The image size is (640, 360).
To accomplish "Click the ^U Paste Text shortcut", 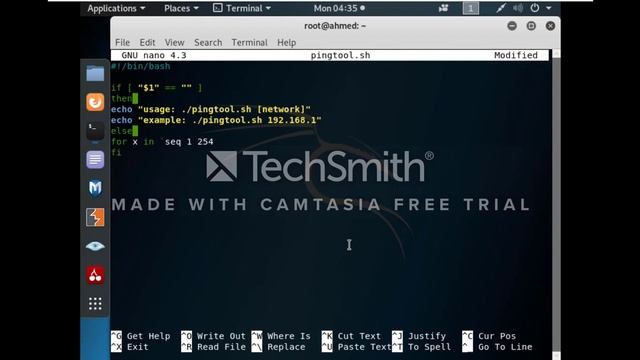I will [x=357, y=347].
